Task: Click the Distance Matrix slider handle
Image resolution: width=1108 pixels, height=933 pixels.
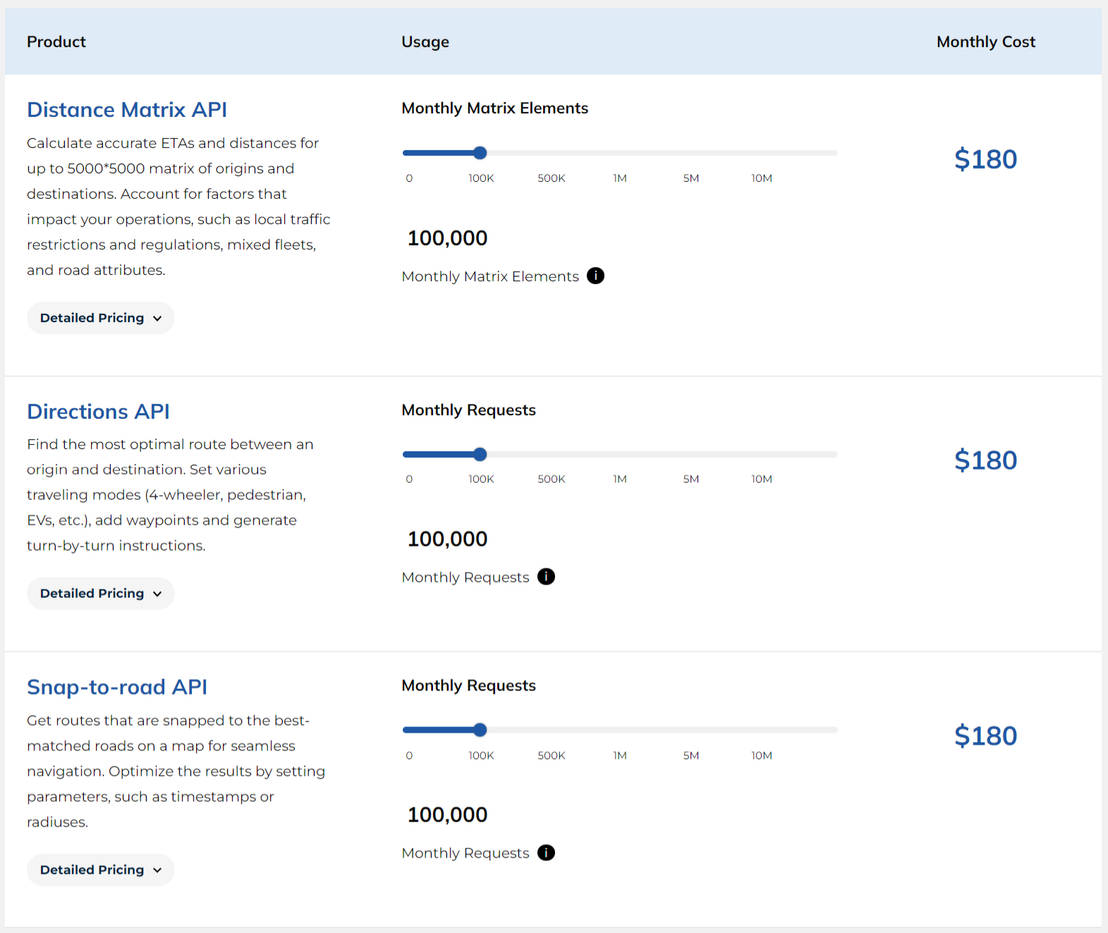Action: 480,152
